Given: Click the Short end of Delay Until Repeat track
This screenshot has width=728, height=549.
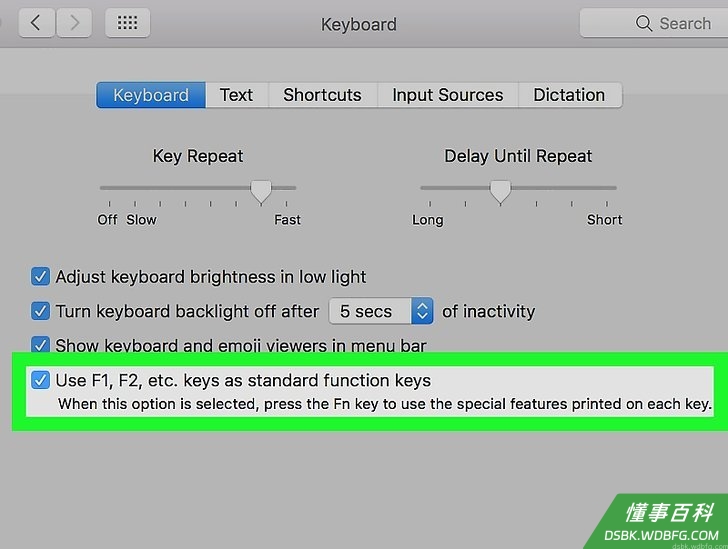Looking at the screenshot, I should click(606, 188).
